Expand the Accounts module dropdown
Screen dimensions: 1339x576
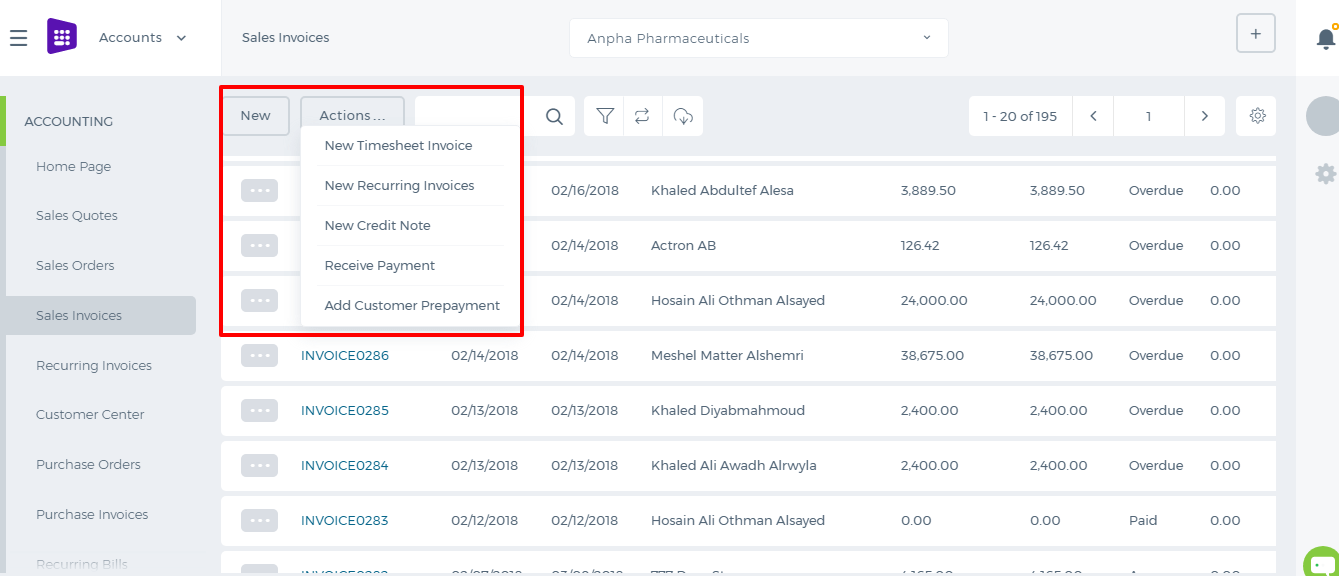pyautogui.click(x=143, y=38)
